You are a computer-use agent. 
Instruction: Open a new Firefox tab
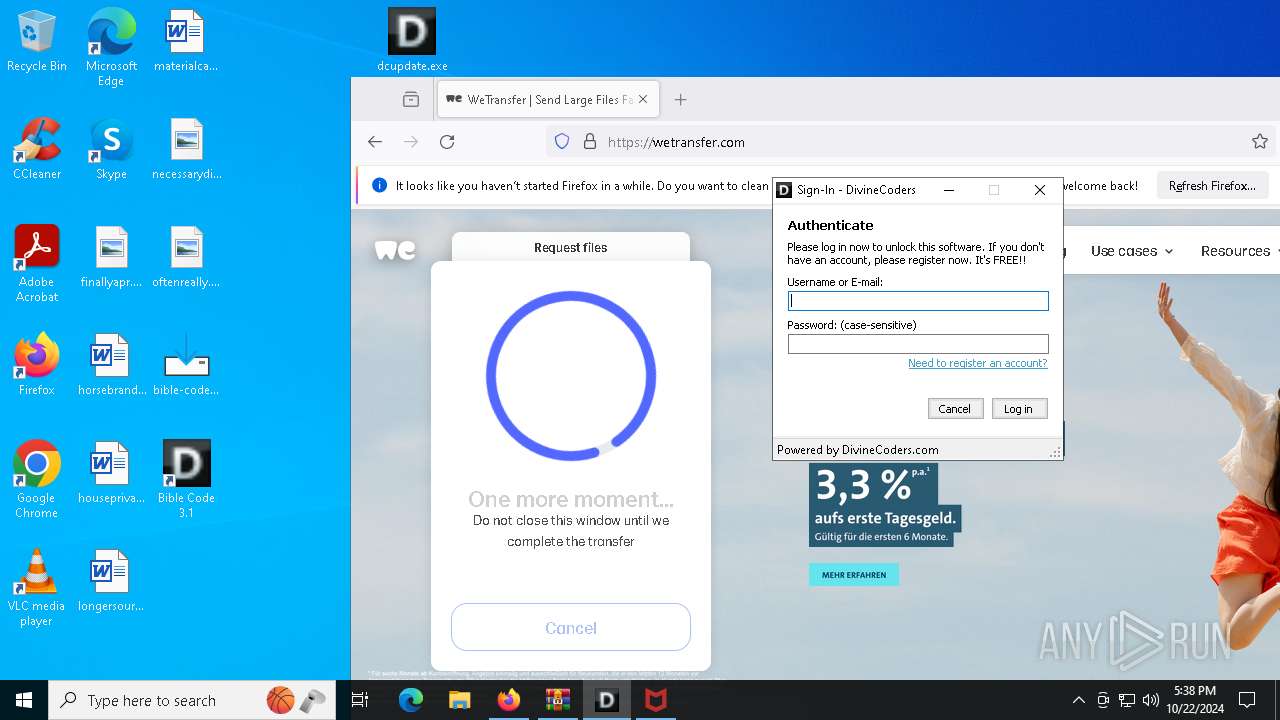pyautogui.click(x=681, y=99)
